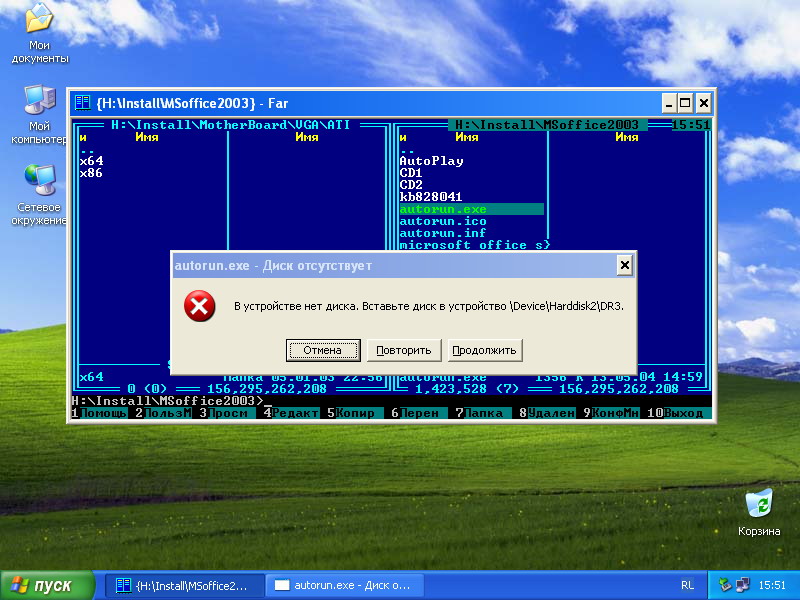The image size is (800, 600).
Task: Open the Корзина recycle bin icon
Action: tap(759, 513)
